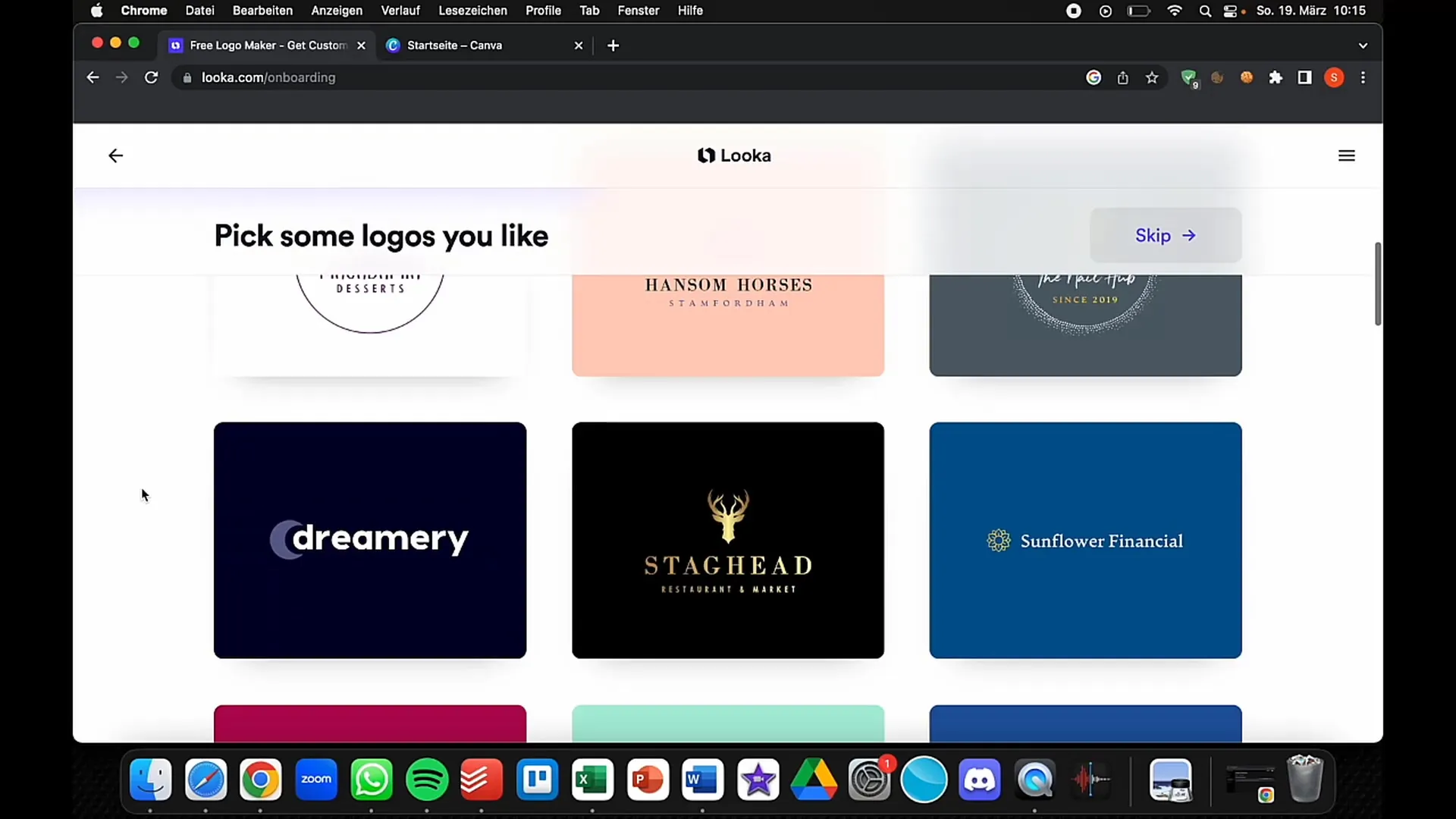Open the Anzeigen menu

pos(337,11)
